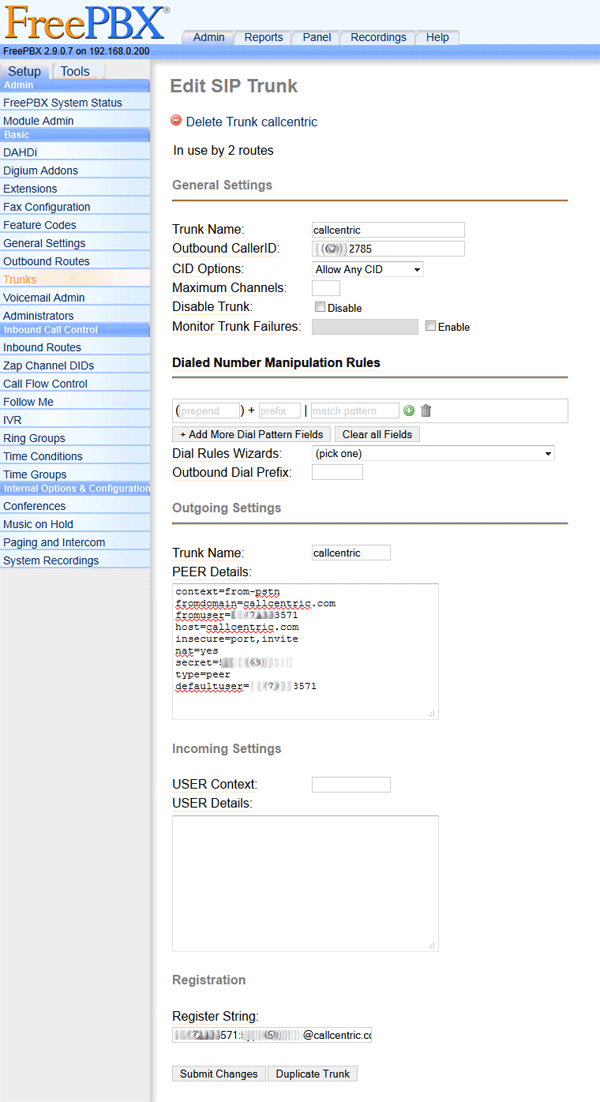600x1102 pixels.
Task: Click the Delete Trunk callcentric link
Action: pyautogui.click(x=252, y=122)
